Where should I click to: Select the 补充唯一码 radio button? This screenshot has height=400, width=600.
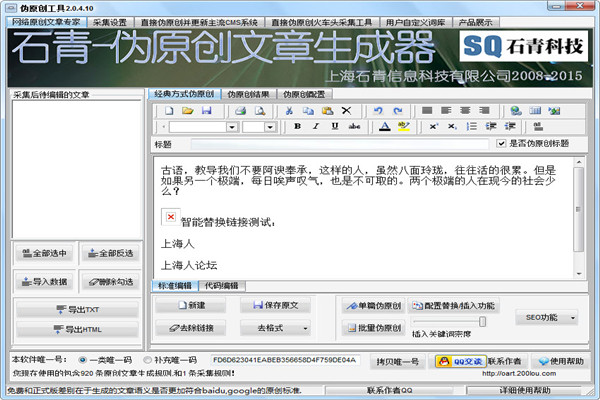click(x=147, y=359)
